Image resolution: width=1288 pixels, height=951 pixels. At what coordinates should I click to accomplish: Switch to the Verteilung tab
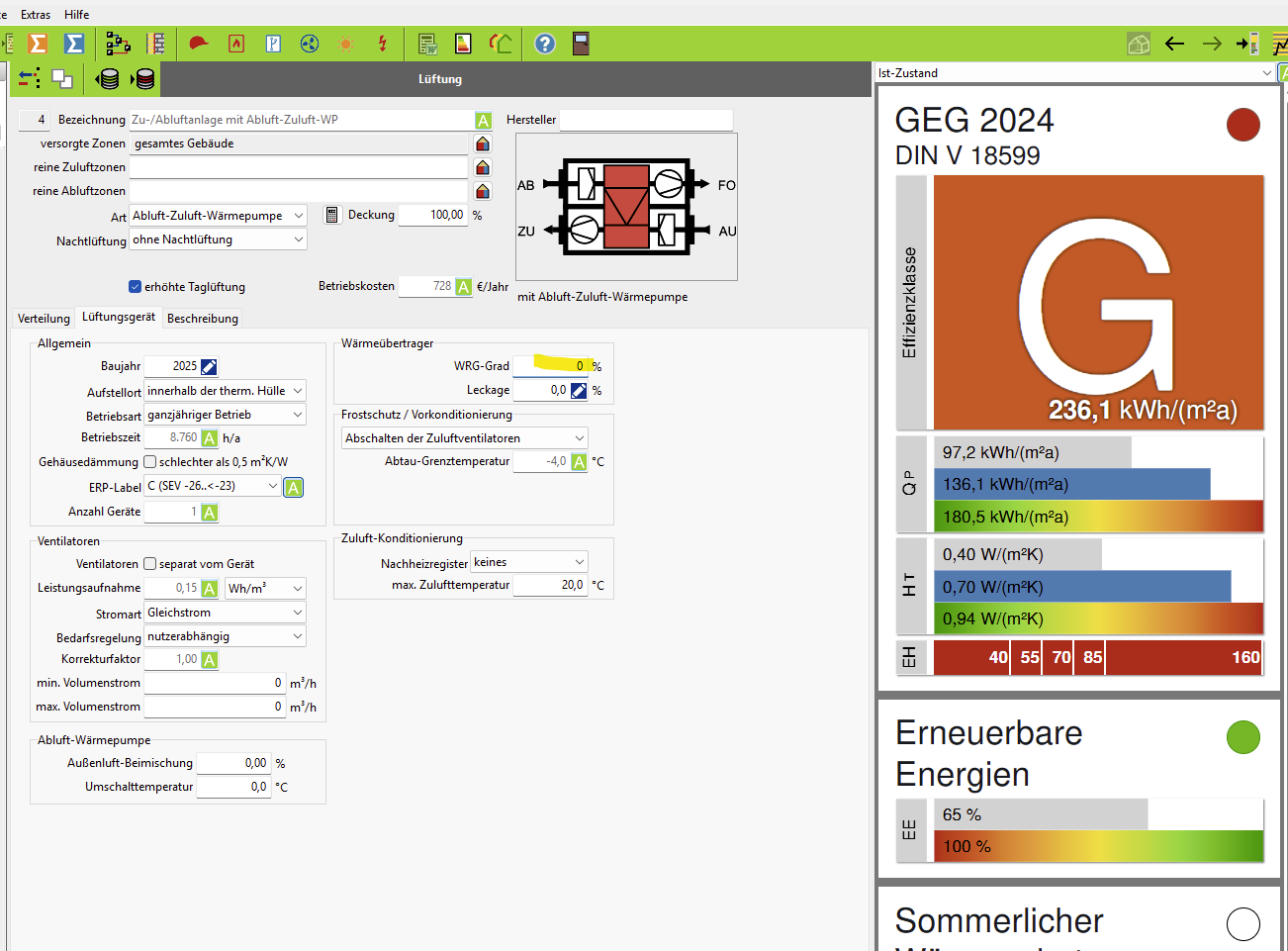(44, 319)
